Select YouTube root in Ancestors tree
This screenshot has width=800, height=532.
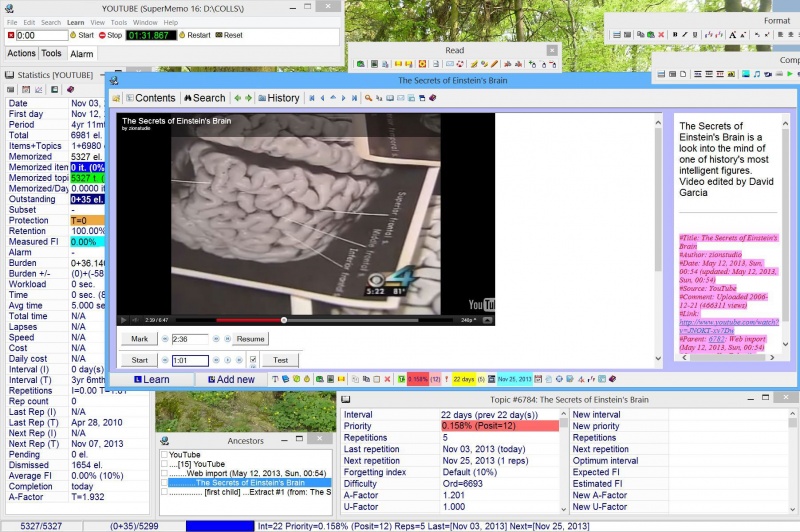[x=185, y=454]
